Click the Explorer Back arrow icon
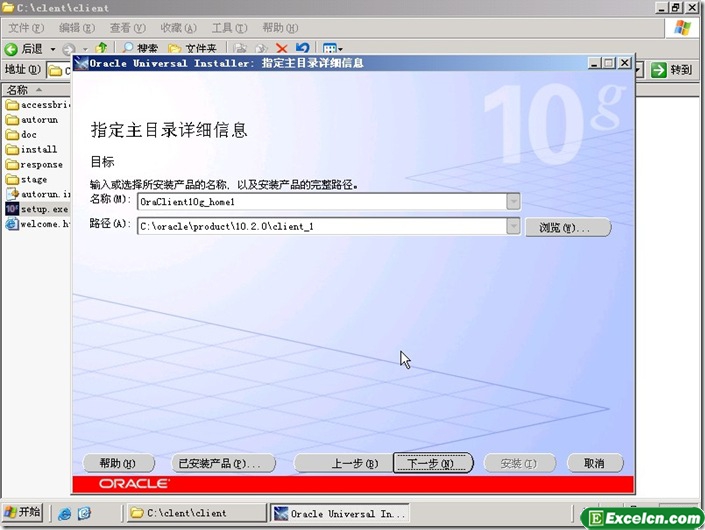The height and width of the screenshot is (530, 705). tap(11, 48)
